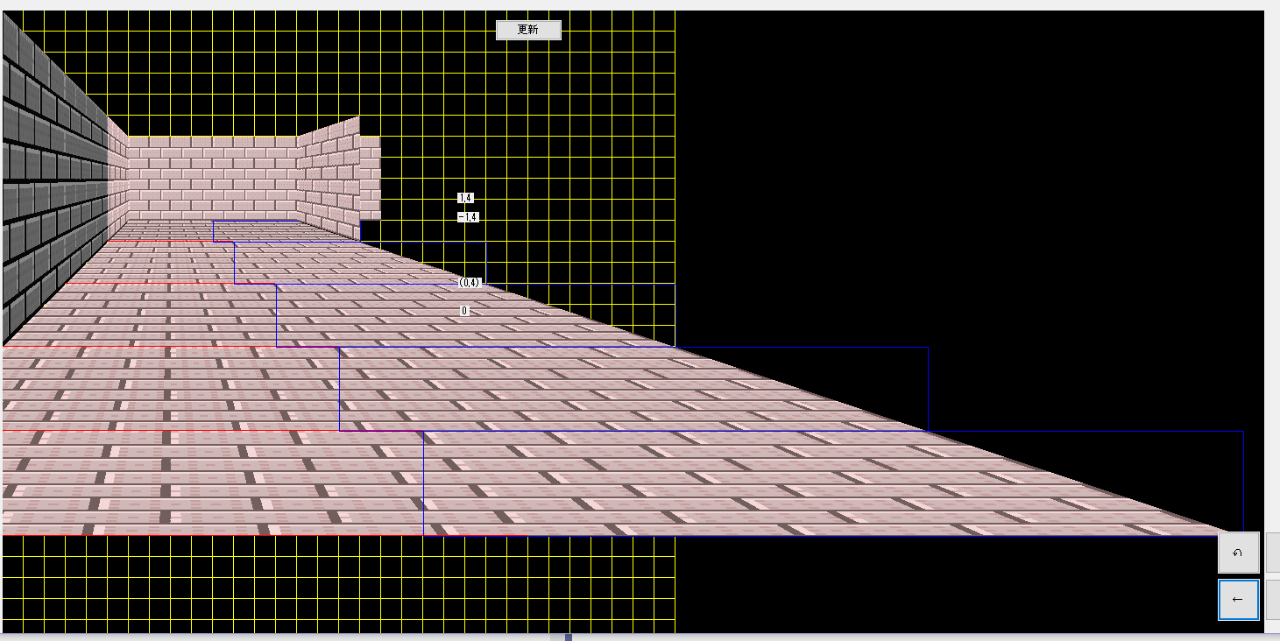The image size is (1280, 641).
Task: Click the yellow grid below the floor
Action: tap(300, 585)
